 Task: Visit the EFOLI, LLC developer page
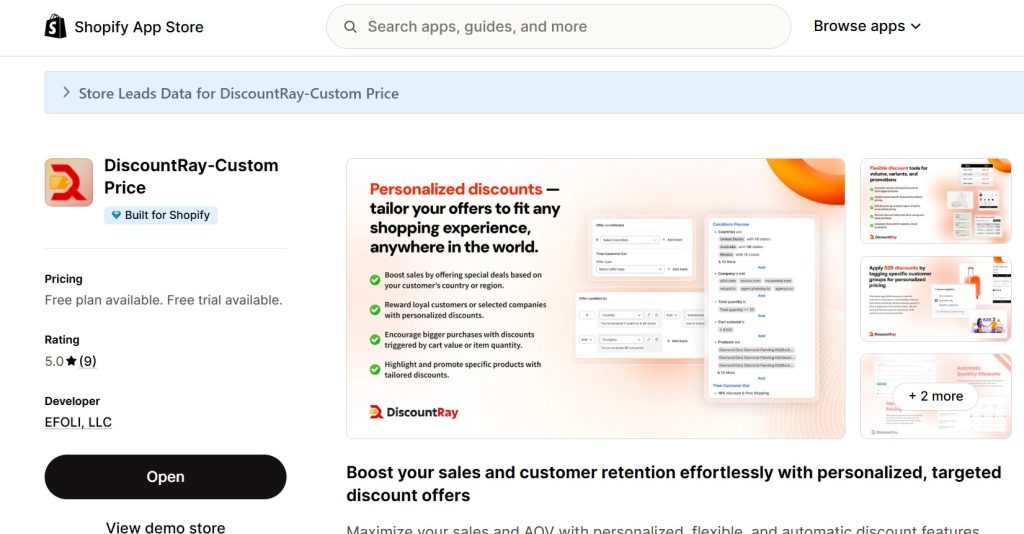(78, 422)
